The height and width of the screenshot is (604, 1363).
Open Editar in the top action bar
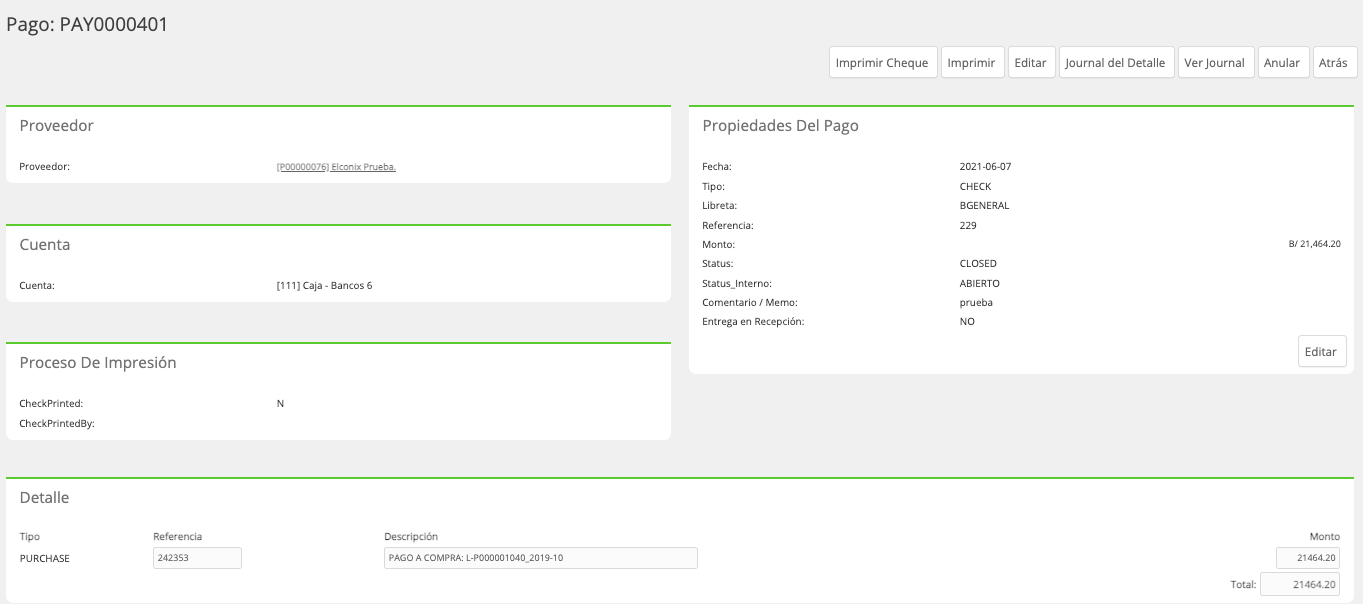[1030, 62]
